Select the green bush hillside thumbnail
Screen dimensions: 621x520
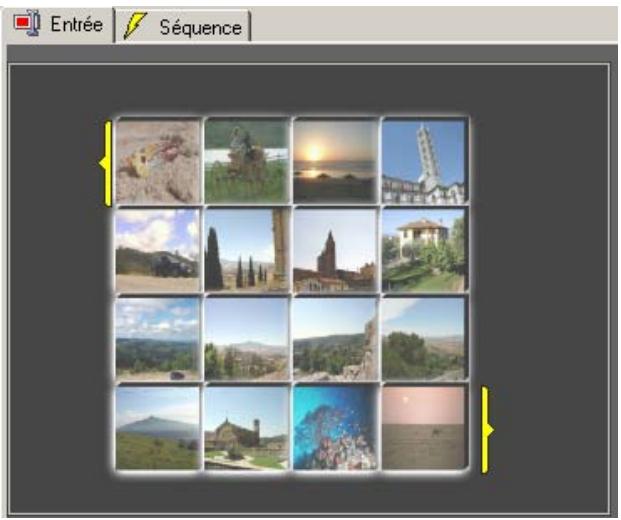(x=424, y=339)
